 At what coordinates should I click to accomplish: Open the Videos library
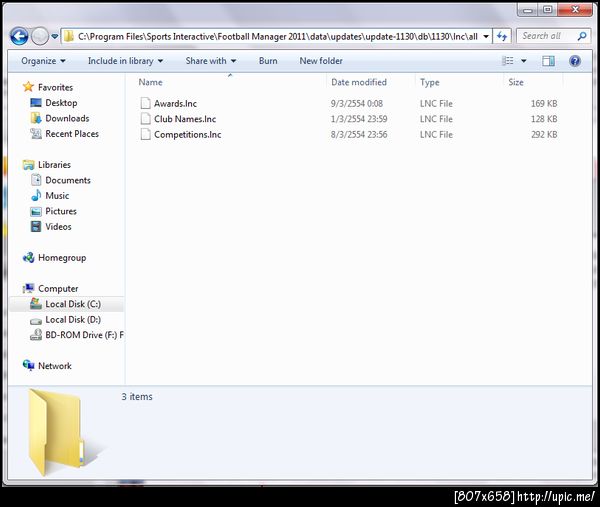(x=58, y=227)
